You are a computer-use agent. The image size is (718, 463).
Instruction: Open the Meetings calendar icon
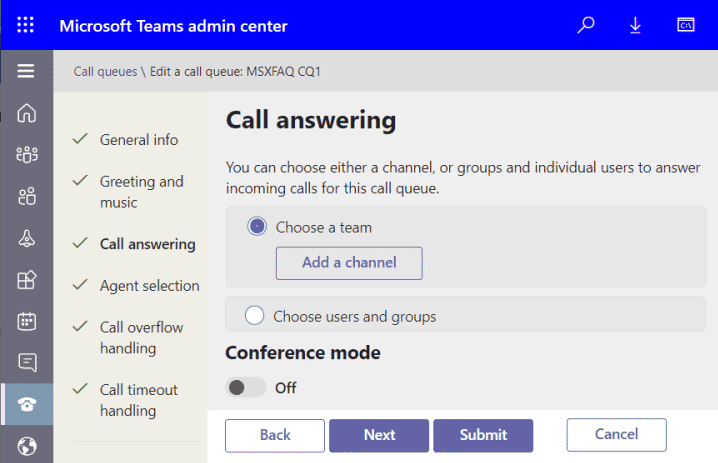27,321
